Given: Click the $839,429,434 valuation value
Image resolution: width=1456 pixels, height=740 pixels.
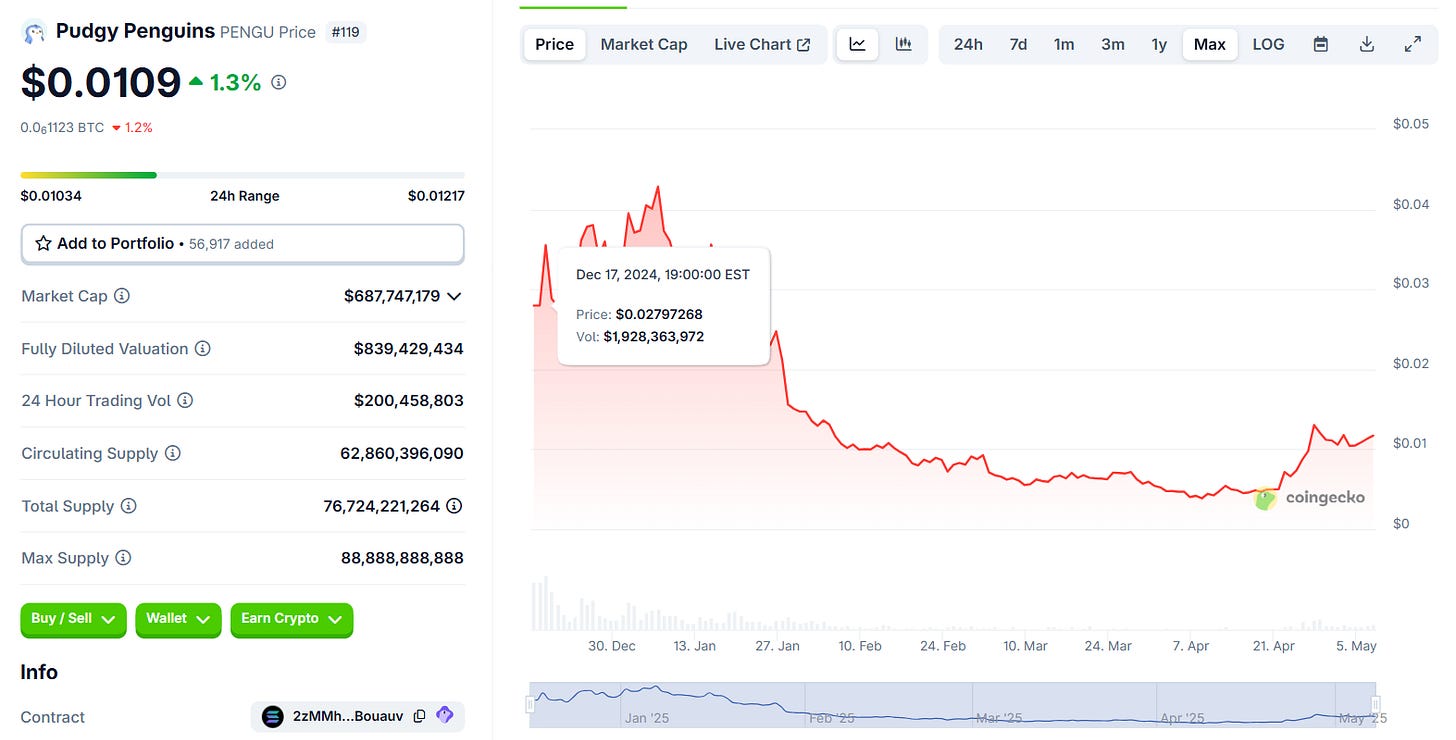Looking at the screenshot, I should point(408,348).
